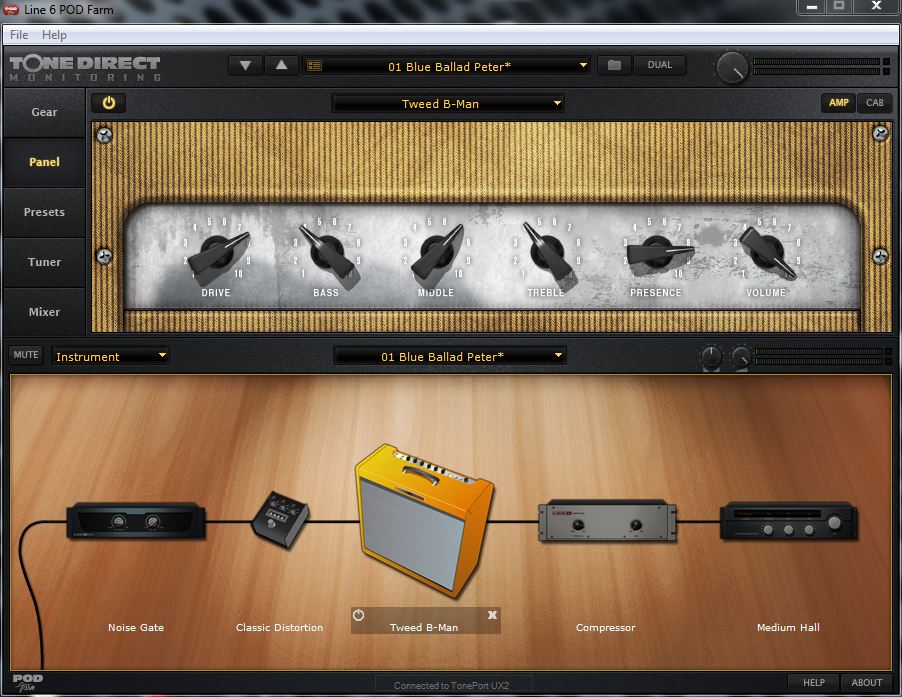This screenshot has height=697, width=902.
Task: Remove Tweed B-Man with the X icon
Action: point(492,615)
